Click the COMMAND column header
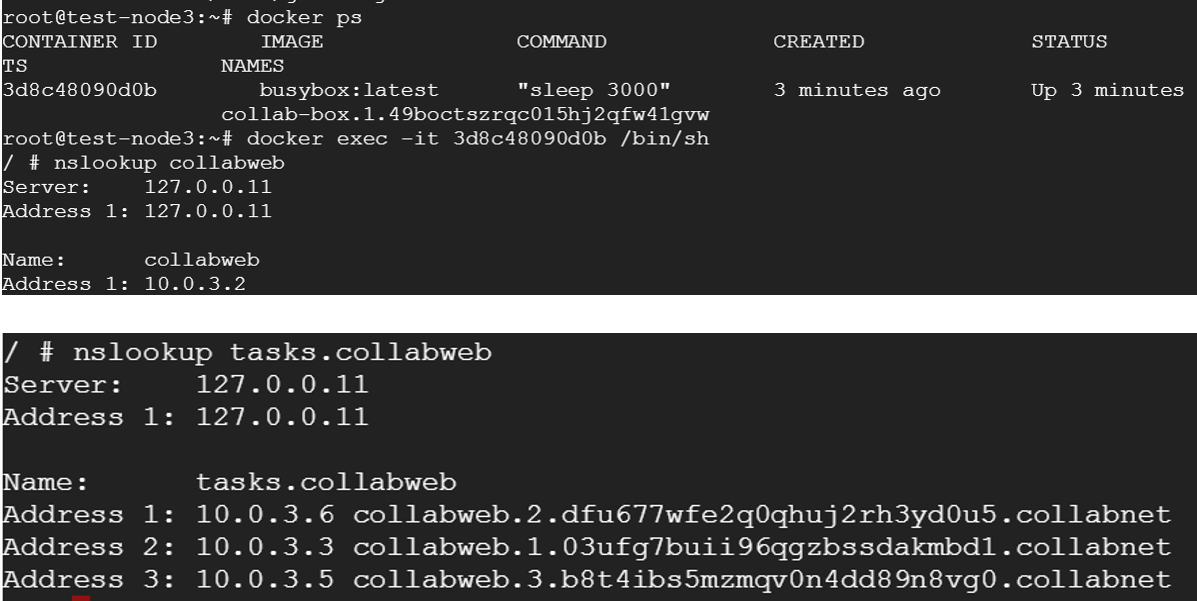 [x=561, y=41]
